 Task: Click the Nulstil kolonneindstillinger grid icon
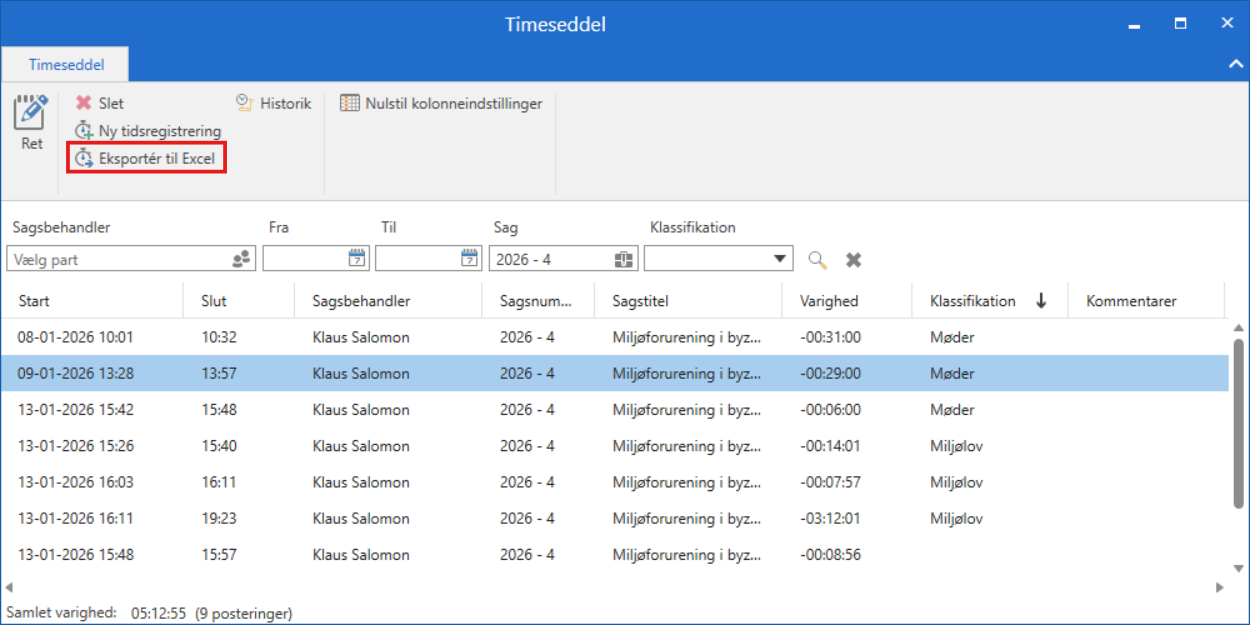(x=350, y=102)
